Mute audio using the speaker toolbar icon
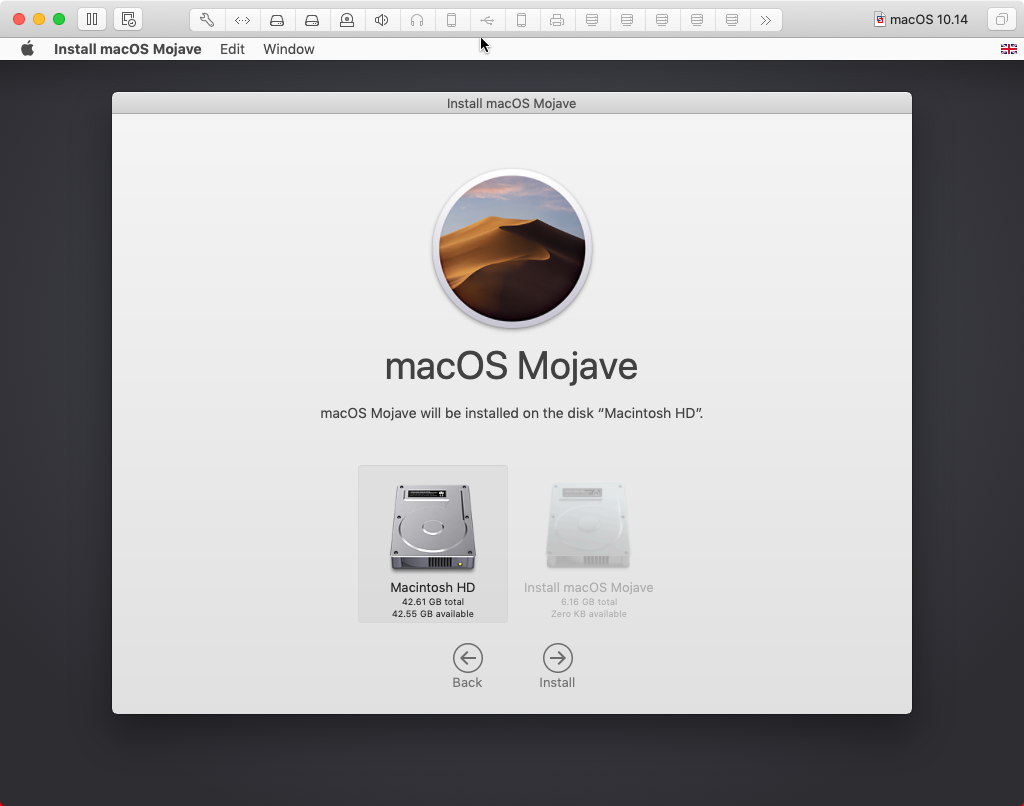This screenshot has height=806, width=1024. point(382,18)
